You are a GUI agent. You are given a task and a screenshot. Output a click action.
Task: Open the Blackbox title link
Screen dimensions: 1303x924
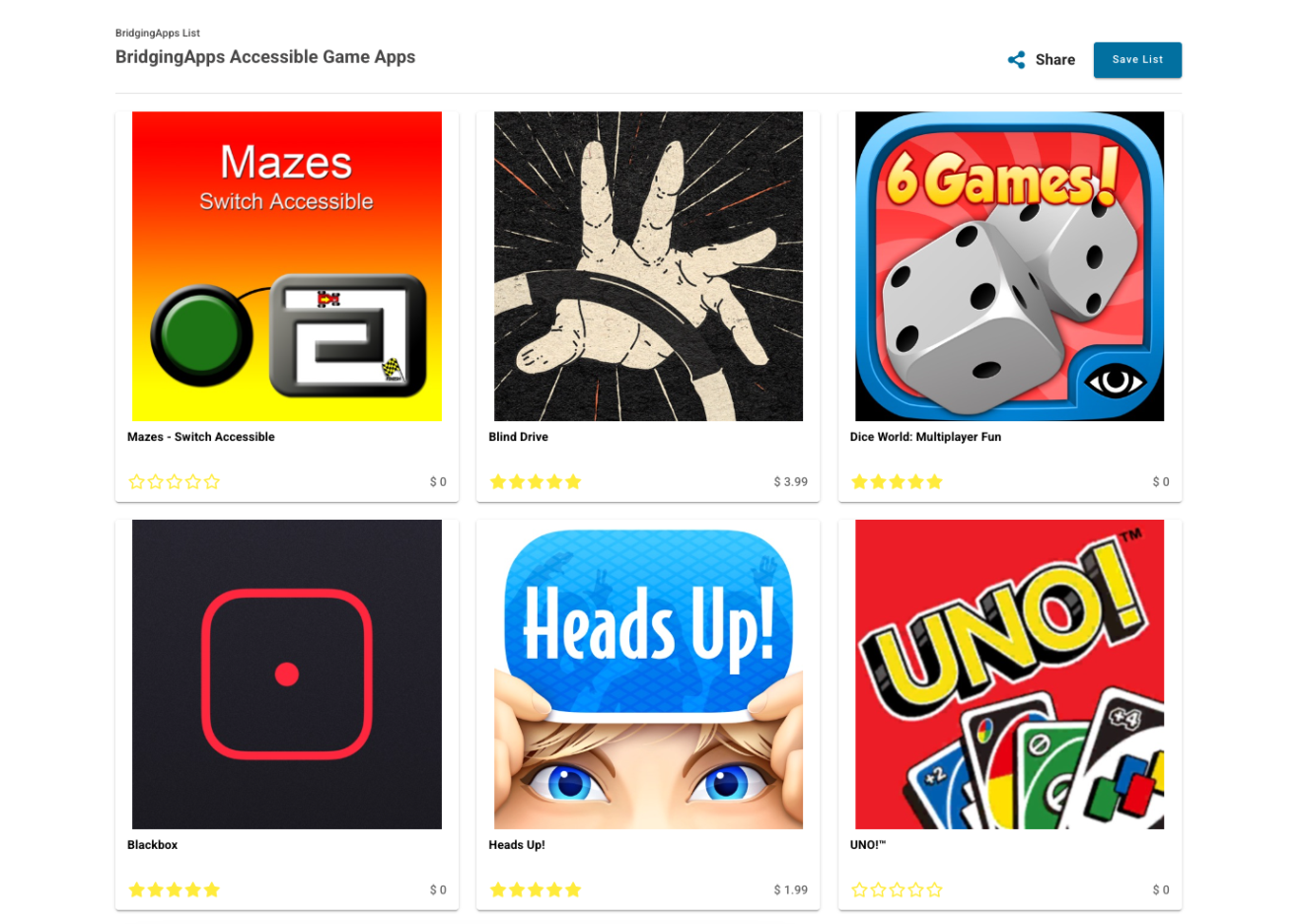(153, 845)
